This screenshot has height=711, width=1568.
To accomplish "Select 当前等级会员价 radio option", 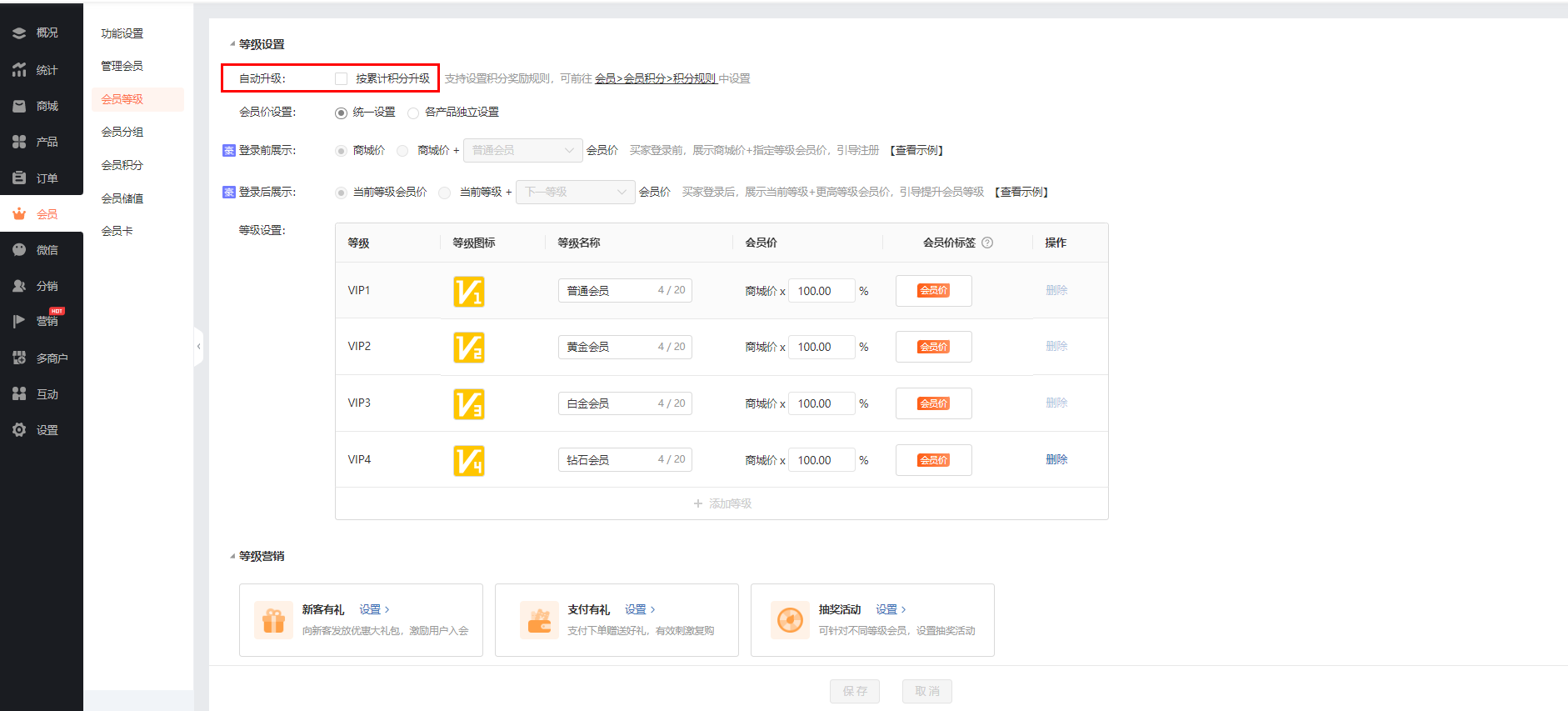I will pyautogui.click(x=341, y=193).
